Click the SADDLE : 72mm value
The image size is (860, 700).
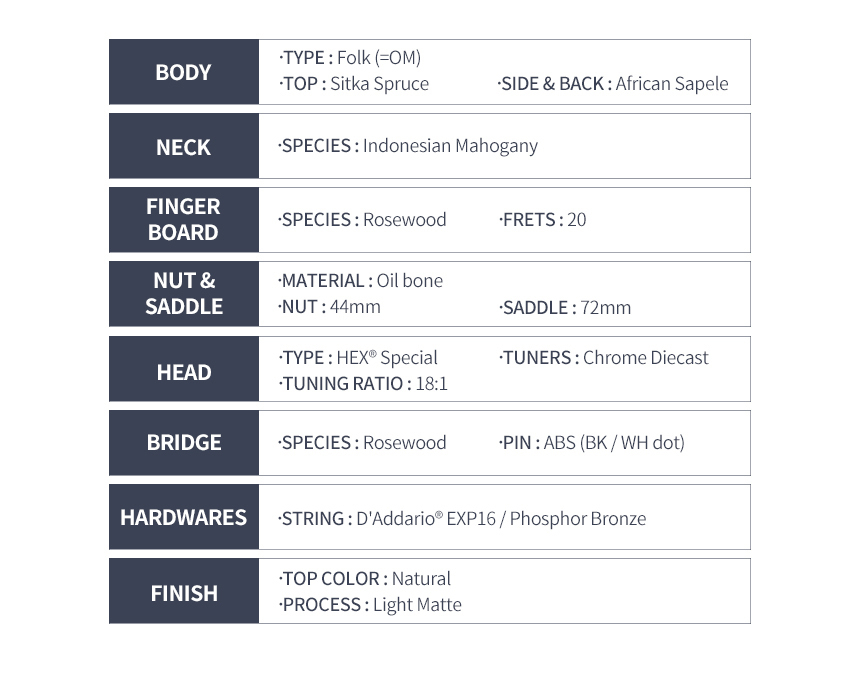coord(565,308)
